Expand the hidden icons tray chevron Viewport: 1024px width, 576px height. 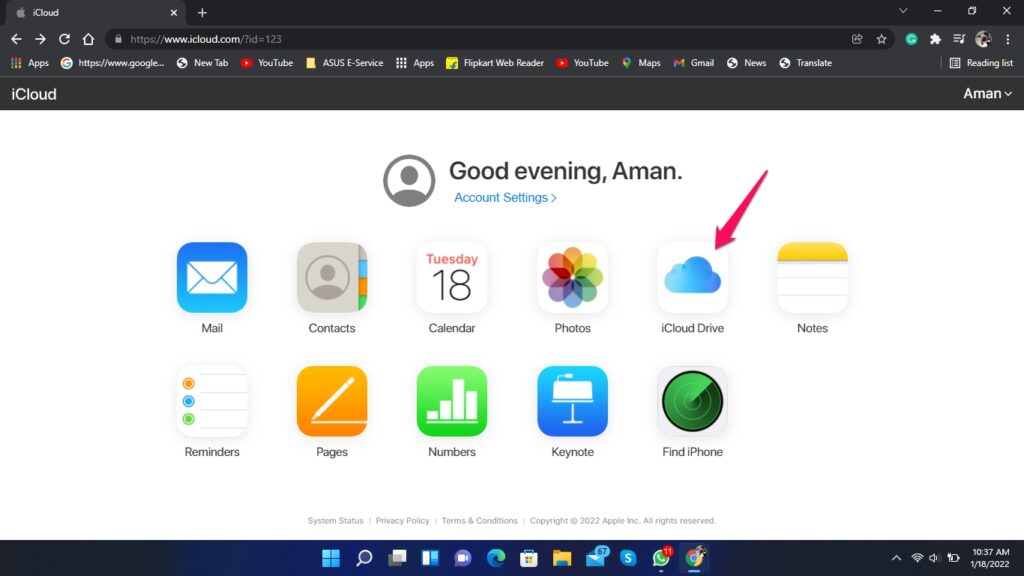coord(895,557)
